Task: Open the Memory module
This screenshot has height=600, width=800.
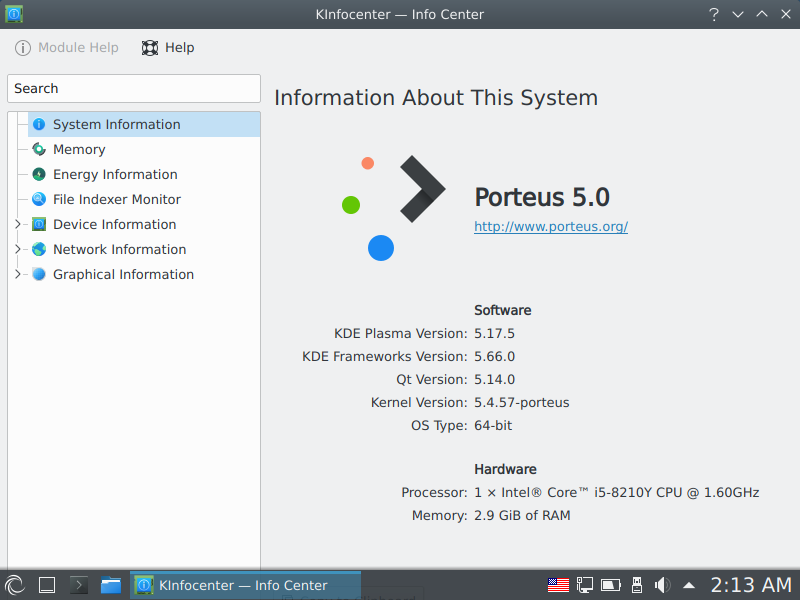Action: 78,149
